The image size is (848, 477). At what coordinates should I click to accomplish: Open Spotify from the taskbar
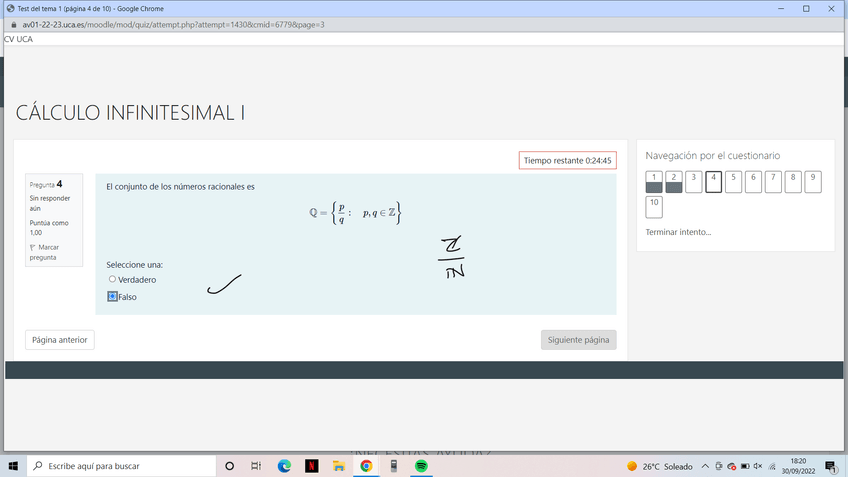tap(421, 466)
